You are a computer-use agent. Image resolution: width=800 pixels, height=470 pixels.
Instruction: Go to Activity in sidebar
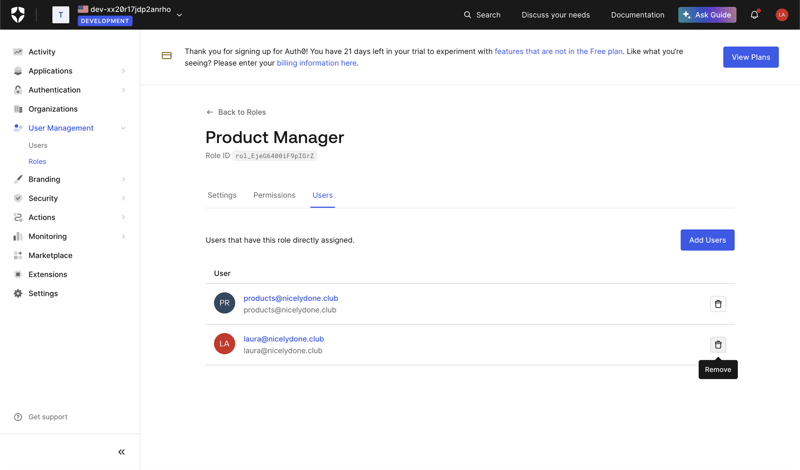(x=42, y=52)
